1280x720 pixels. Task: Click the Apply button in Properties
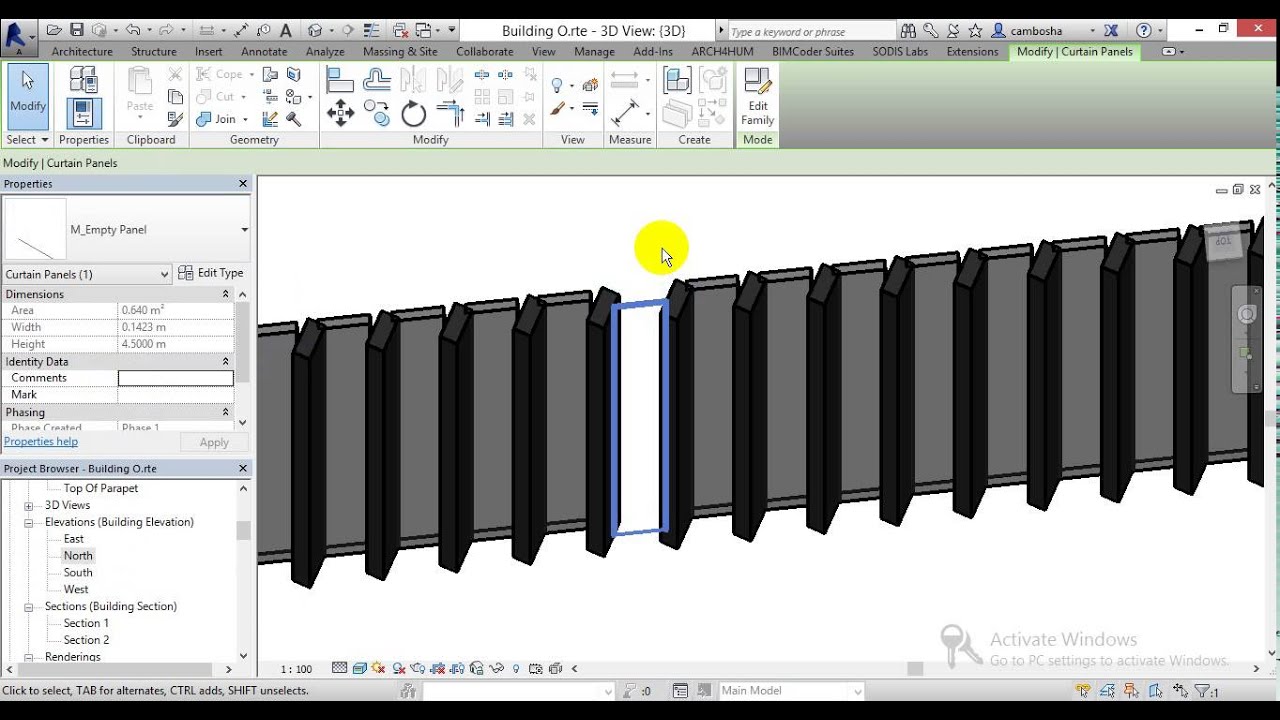(214, 443)
